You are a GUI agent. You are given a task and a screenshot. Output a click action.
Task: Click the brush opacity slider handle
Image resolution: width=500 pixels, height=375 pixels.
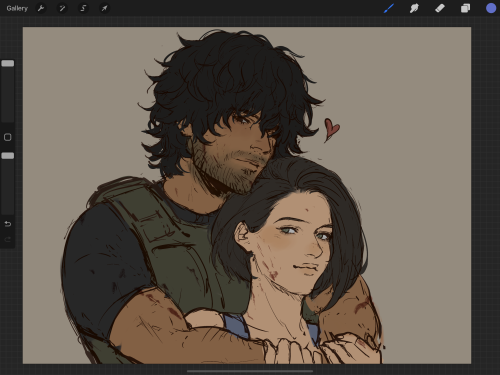tap(8, 156)
